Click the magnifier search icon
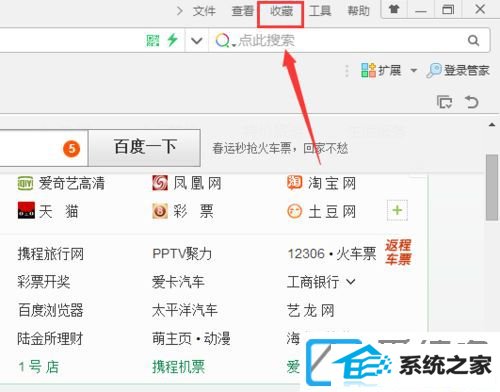Image resolution: width=500 pixels, height=392 pixels. 473,41
